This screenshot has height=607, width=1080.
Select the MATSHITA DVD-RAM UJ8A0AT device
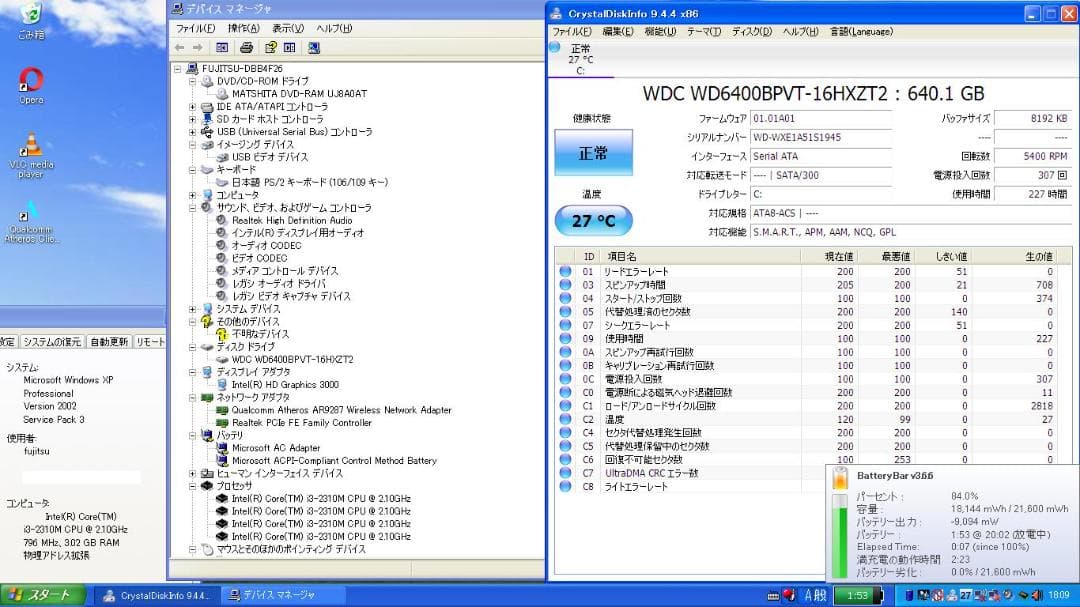pos(299,94)
